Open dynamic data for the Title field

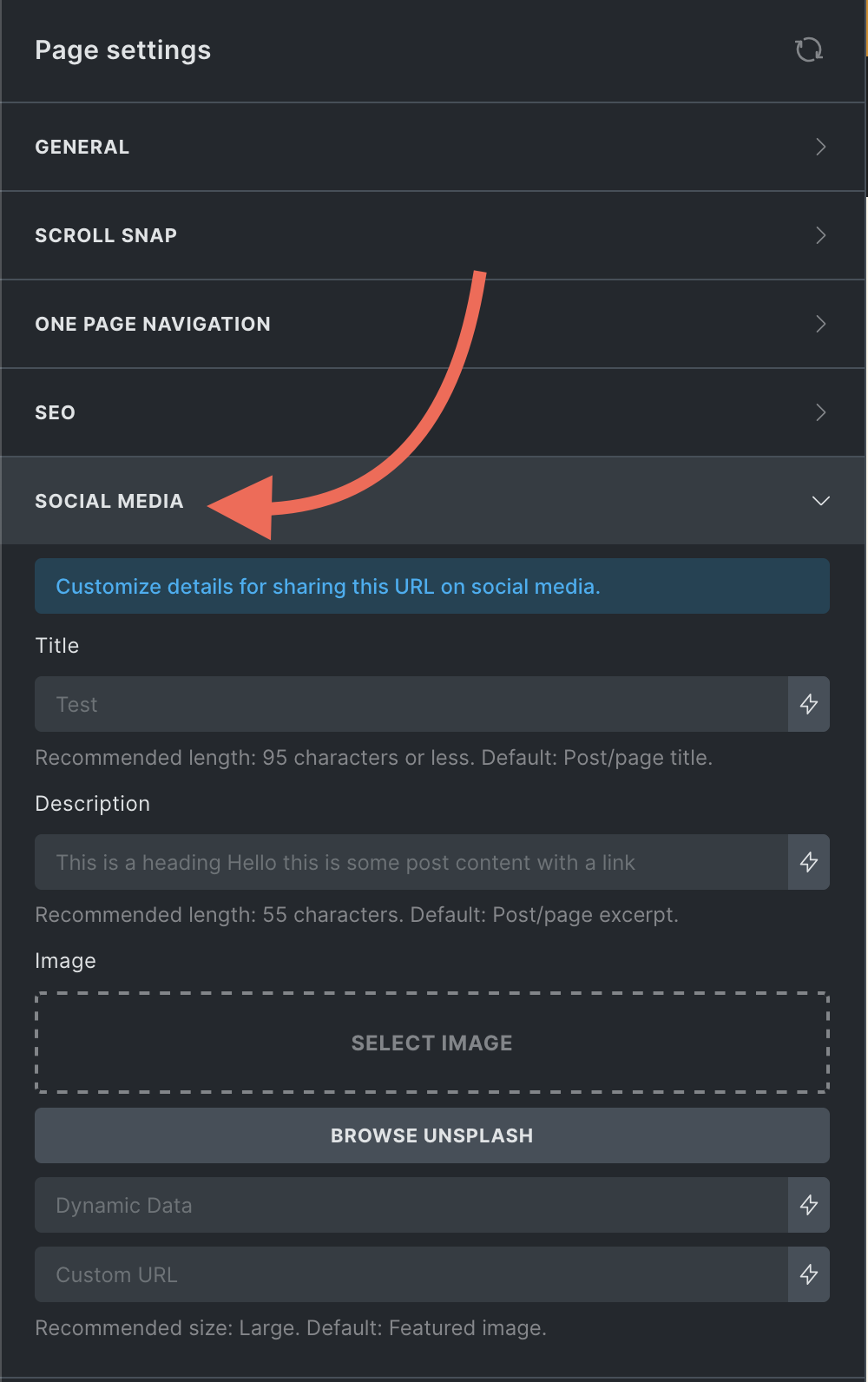(x=809, y=704)
